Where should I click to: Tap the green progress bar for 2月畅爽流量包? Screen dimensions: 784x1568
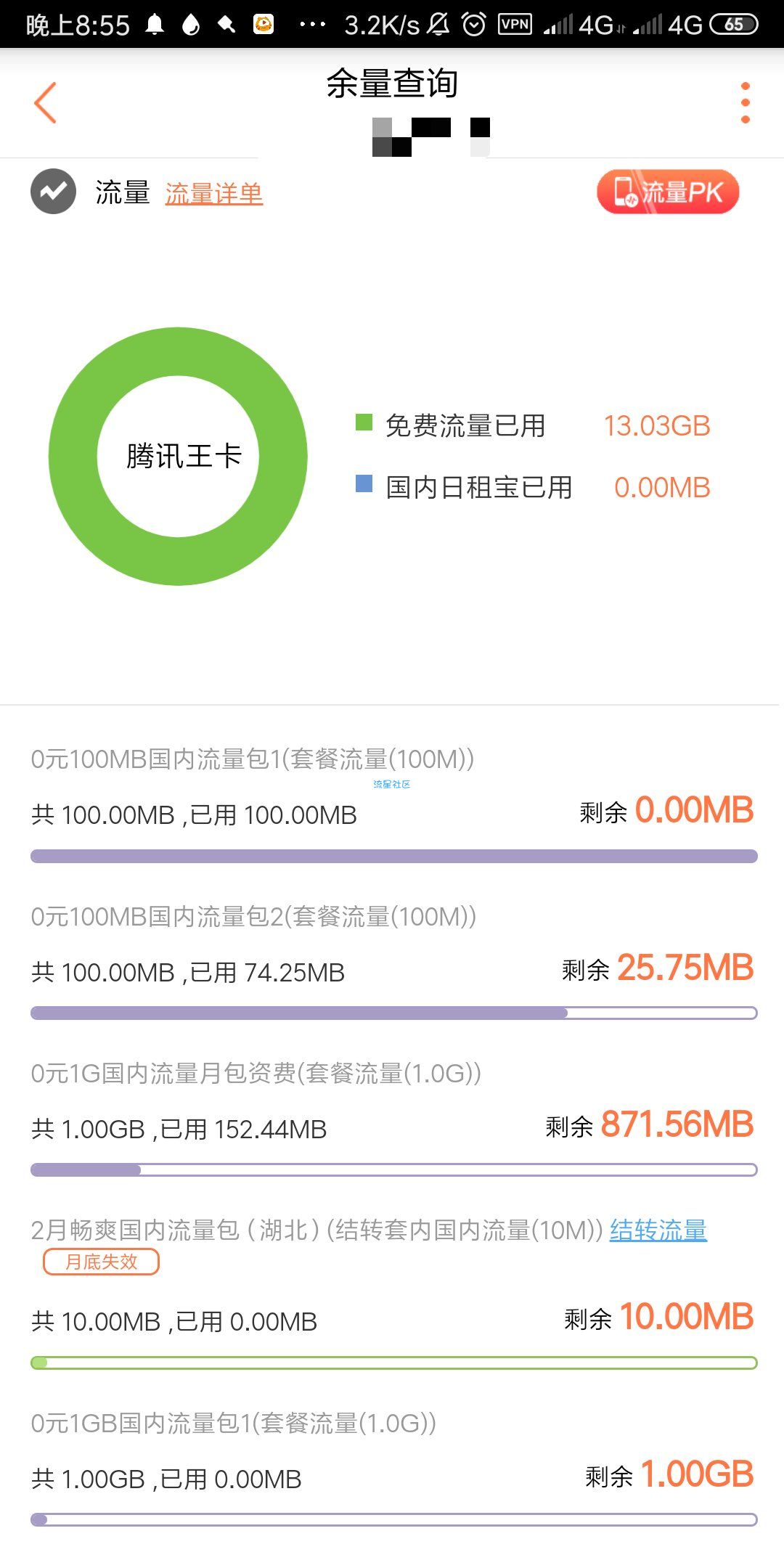[394, 1363]
